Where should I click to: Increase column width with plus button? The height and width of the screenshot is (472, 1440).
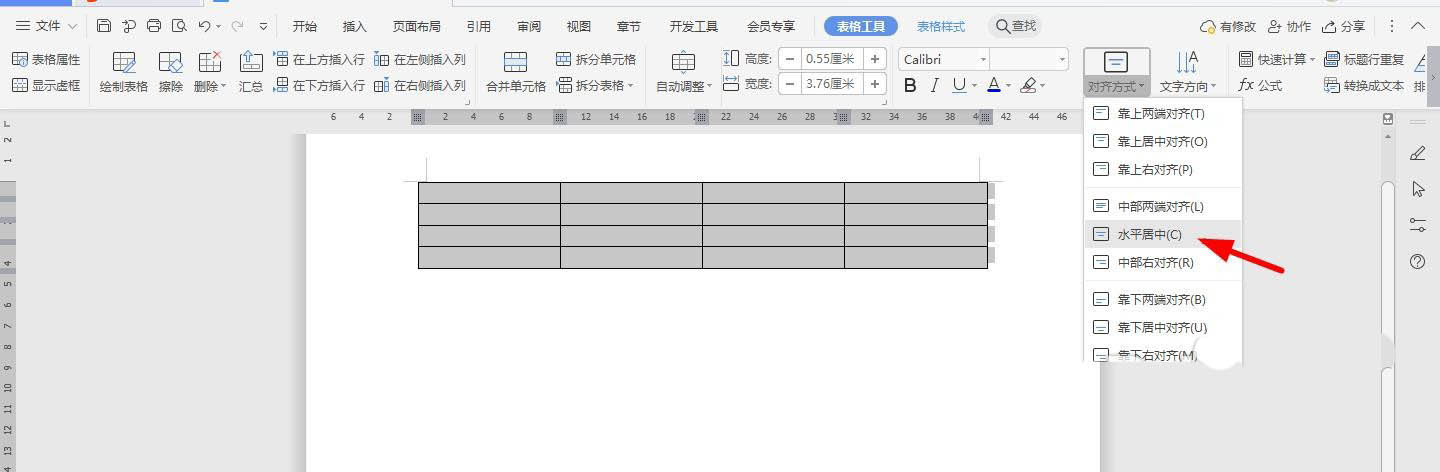[875, 84]
